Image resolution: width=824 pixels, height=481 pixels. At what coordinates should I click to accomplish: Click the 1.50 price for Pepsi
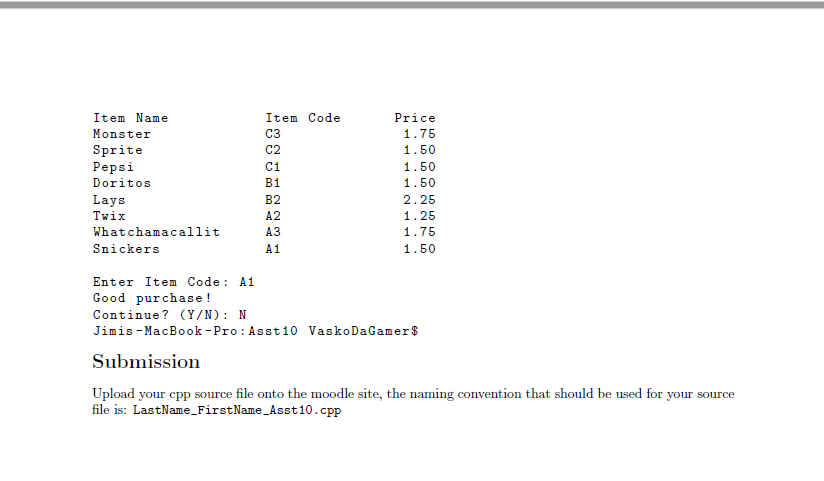tap(419, 167)
